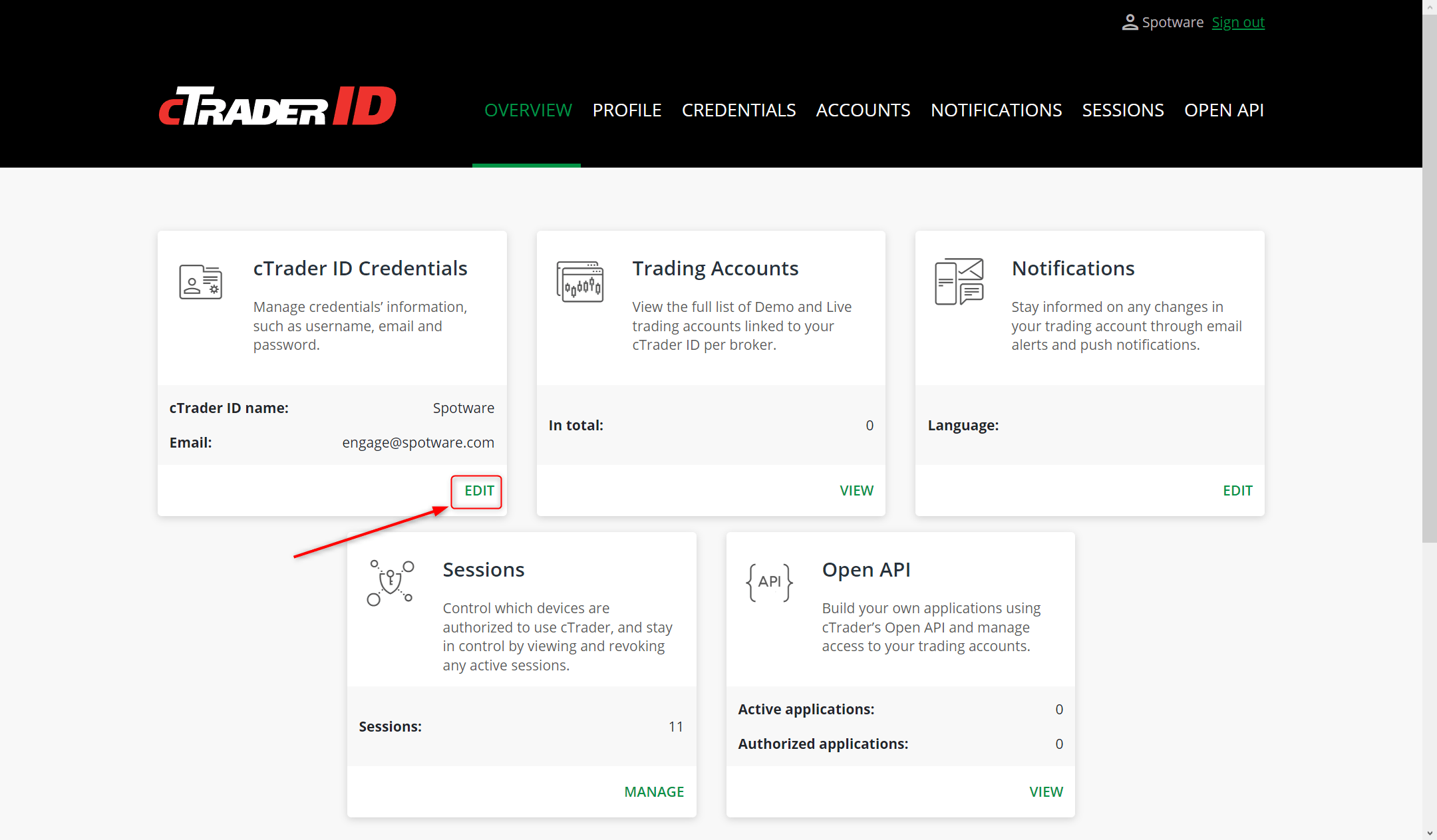The image size is (1437, 840).
Task: Open the Notifications tab in navigation
Action: click(x=996, y=110)
